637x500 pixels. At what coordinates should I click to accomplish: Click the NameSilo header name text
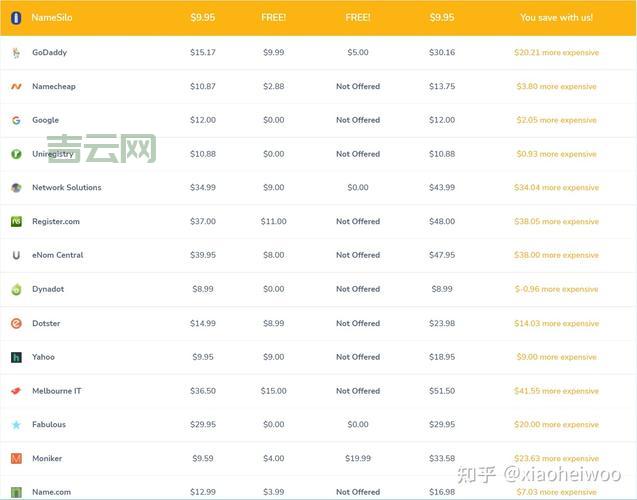pos(52,17)
